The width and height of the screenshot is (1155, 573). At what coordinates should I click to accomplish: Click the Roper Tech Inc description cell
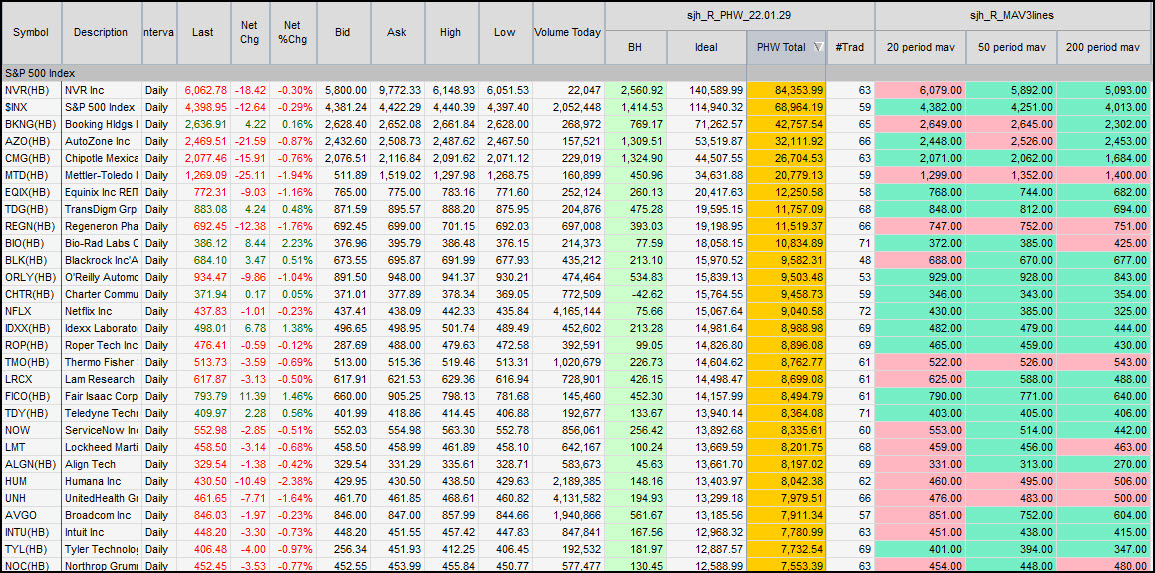[102, 345]
